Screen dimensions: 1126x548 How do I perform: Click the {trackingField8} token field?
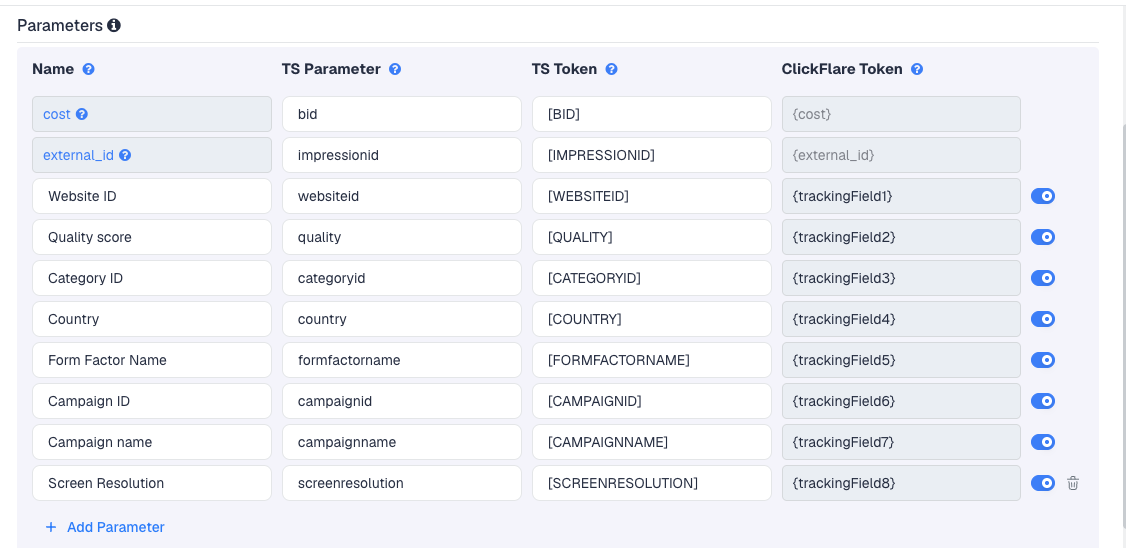pyautogui.click(x=901, y=483)
